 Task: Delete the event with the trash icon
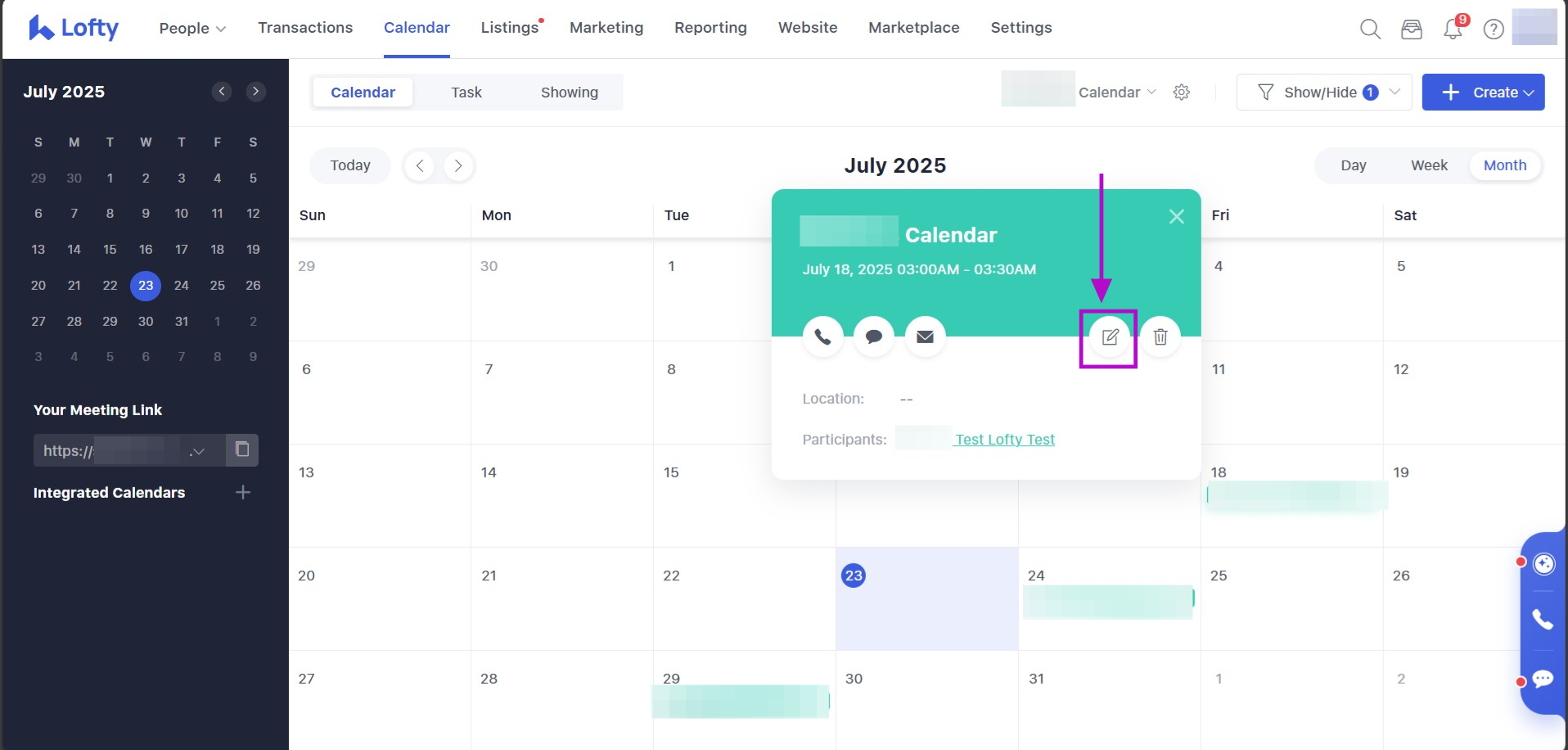1160,337
